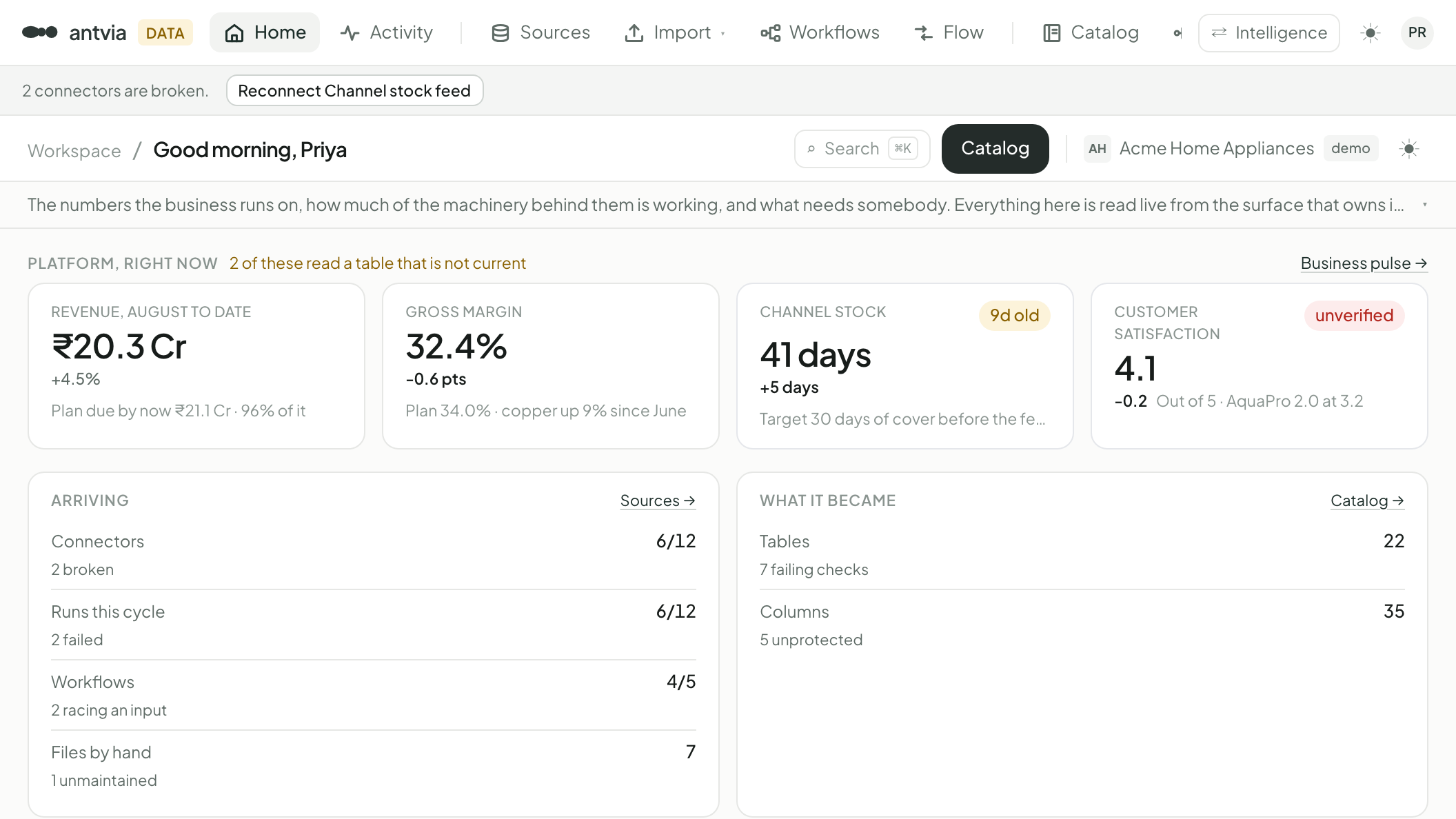Open the Sources link in Arriving panel
Viewport: 1456px width, 819px height.
coord(658,501)
